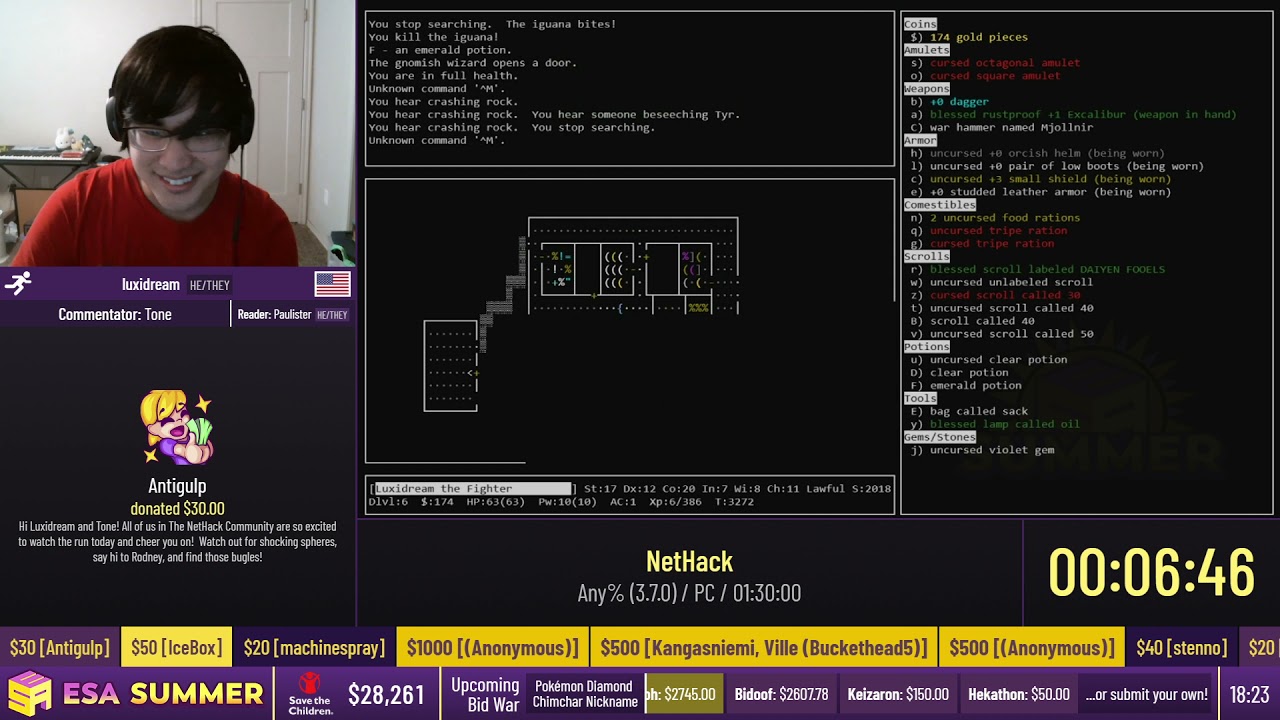Image resolution: width=1280 pixels, height=720 pixels.
Task: Click the donated $30.00 text
Action: [x=177, y=508]
